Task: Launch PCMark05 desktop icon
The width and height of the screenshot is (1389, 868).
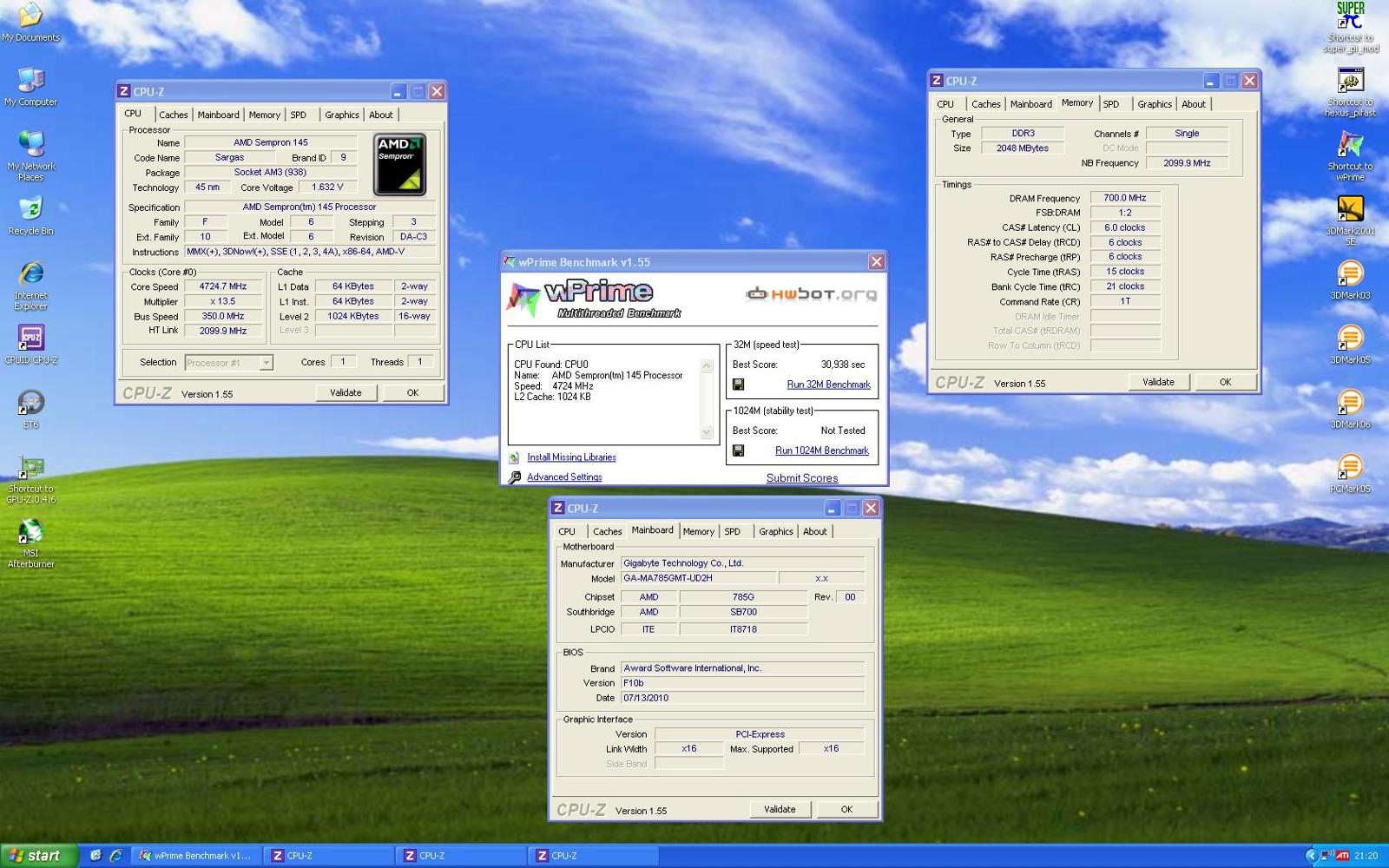Action: tap(1350, 473)
